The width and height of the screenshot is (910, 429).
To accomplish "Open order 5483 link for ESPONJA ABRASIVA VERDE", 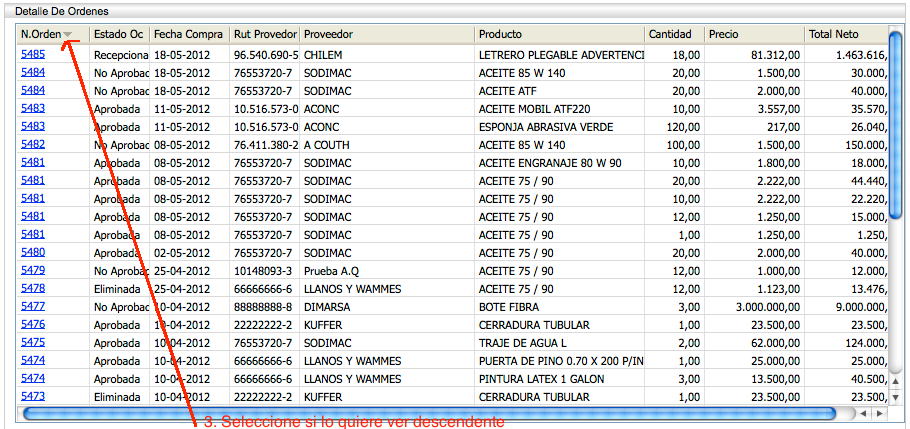I will coord(33,126).
